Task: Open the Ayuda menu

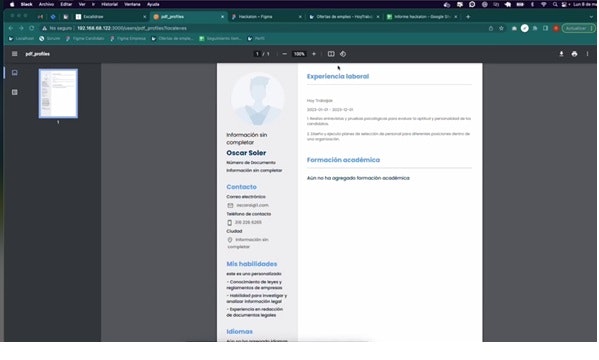Action: (153, 5)
